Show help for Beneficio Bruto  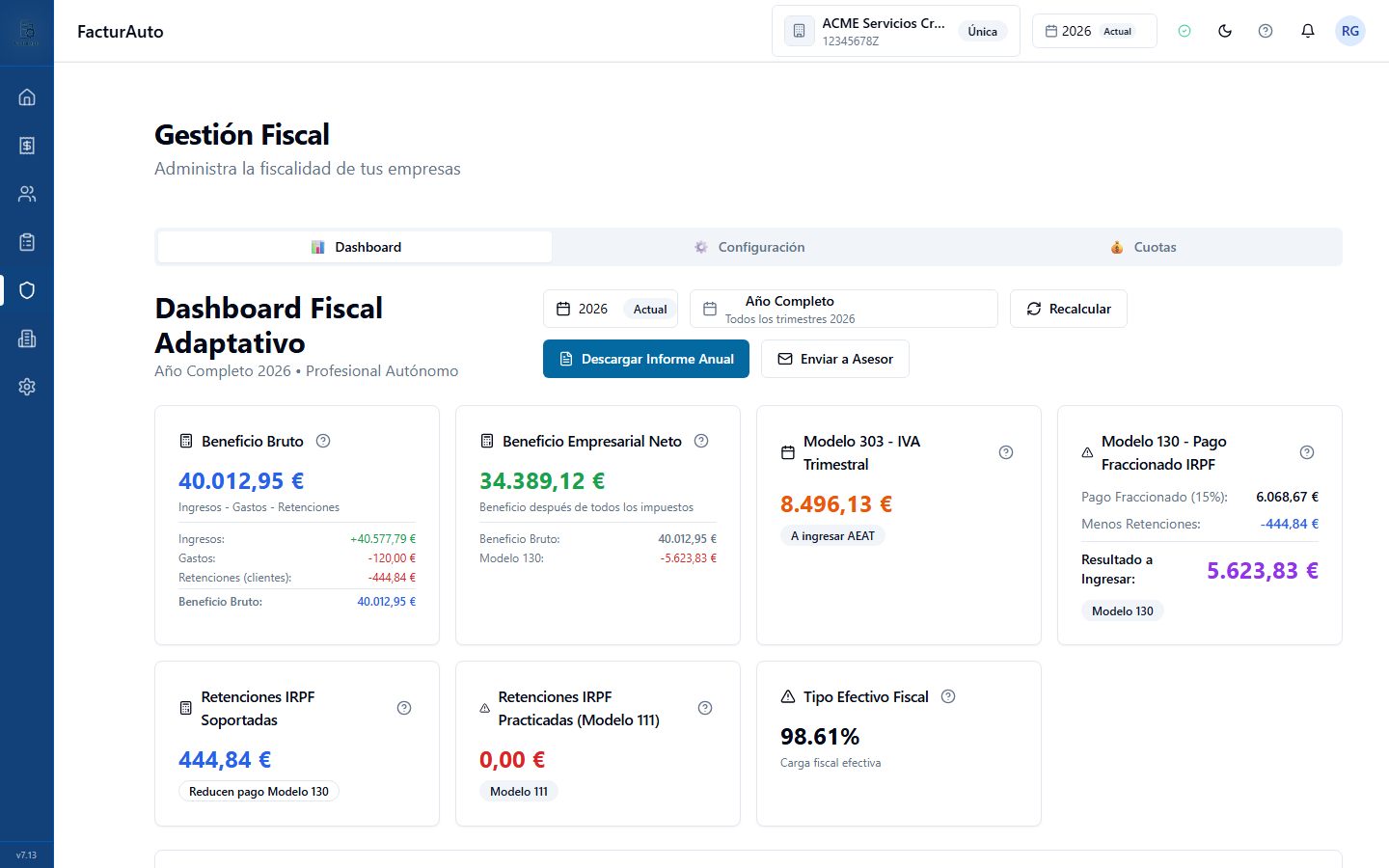(323, 441)
